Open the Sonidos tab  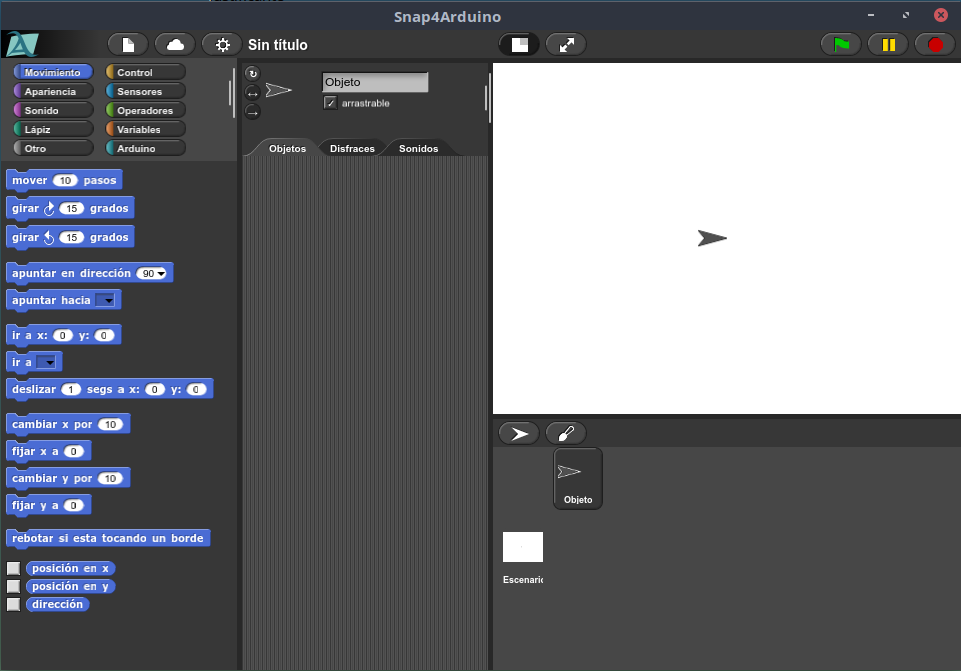[x=418, y=148]
